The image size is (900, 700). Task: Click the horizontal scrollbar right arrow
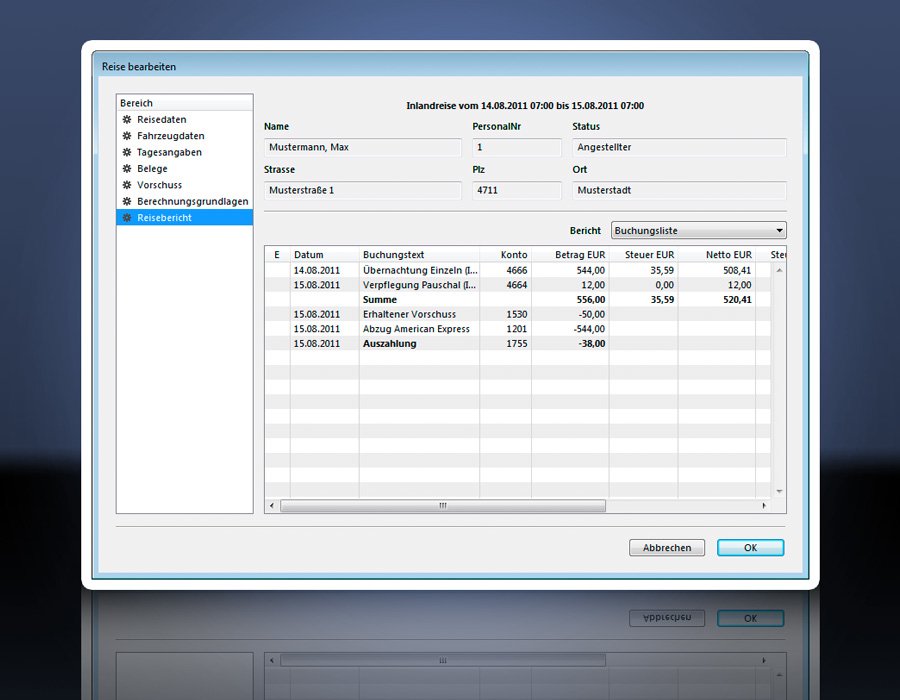[765, 506]
